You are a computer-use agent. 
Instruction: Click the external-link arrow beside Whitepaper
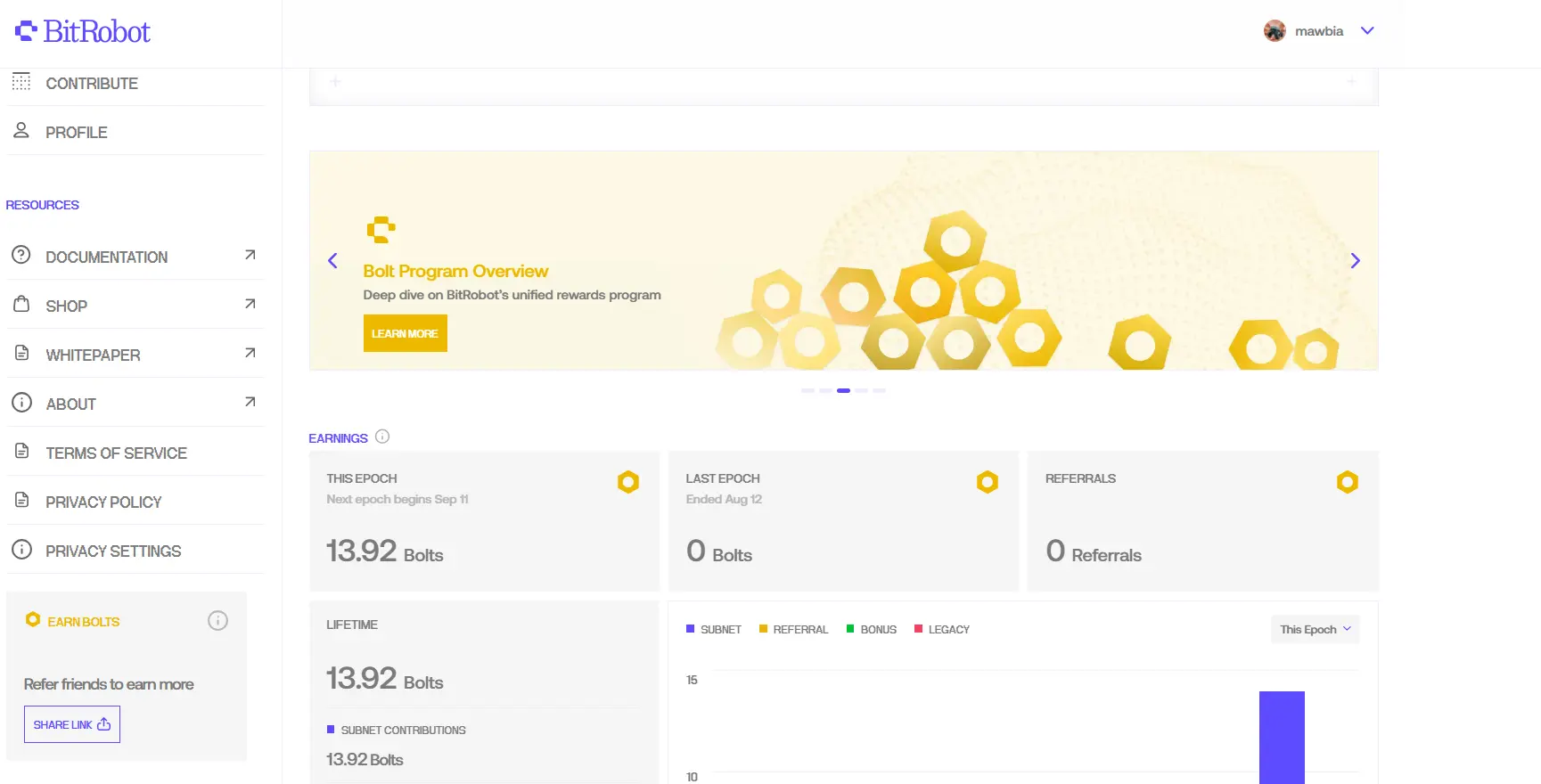coord(250,353)
